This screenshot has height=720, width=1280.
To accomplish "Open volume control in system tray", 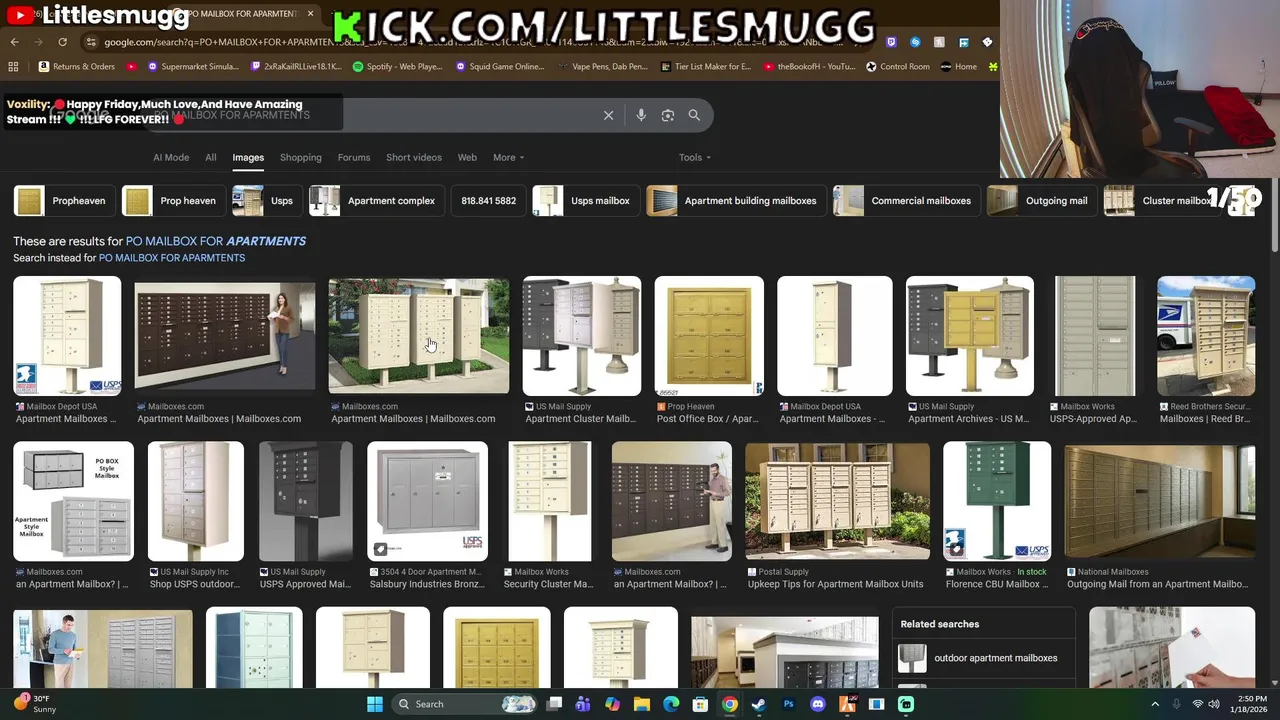I will click(x=1214, y=704).
